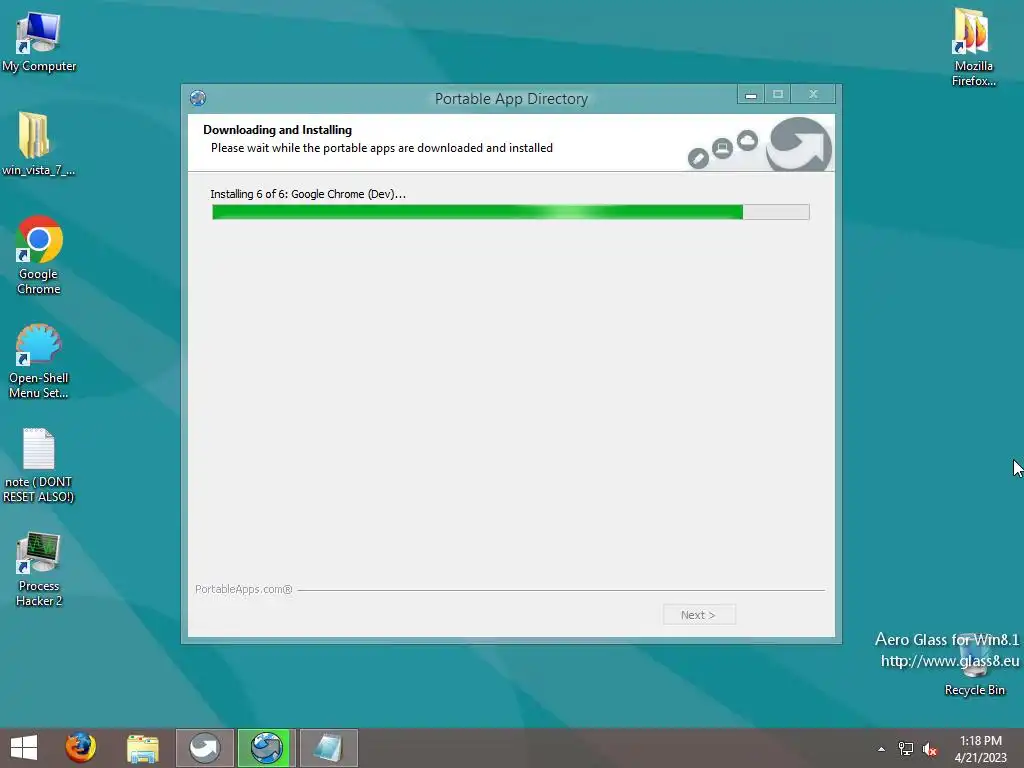Viewport: 1024px width, 768px height.
Task: Open the My Computer desktop icon
Action: pos(39,40)
